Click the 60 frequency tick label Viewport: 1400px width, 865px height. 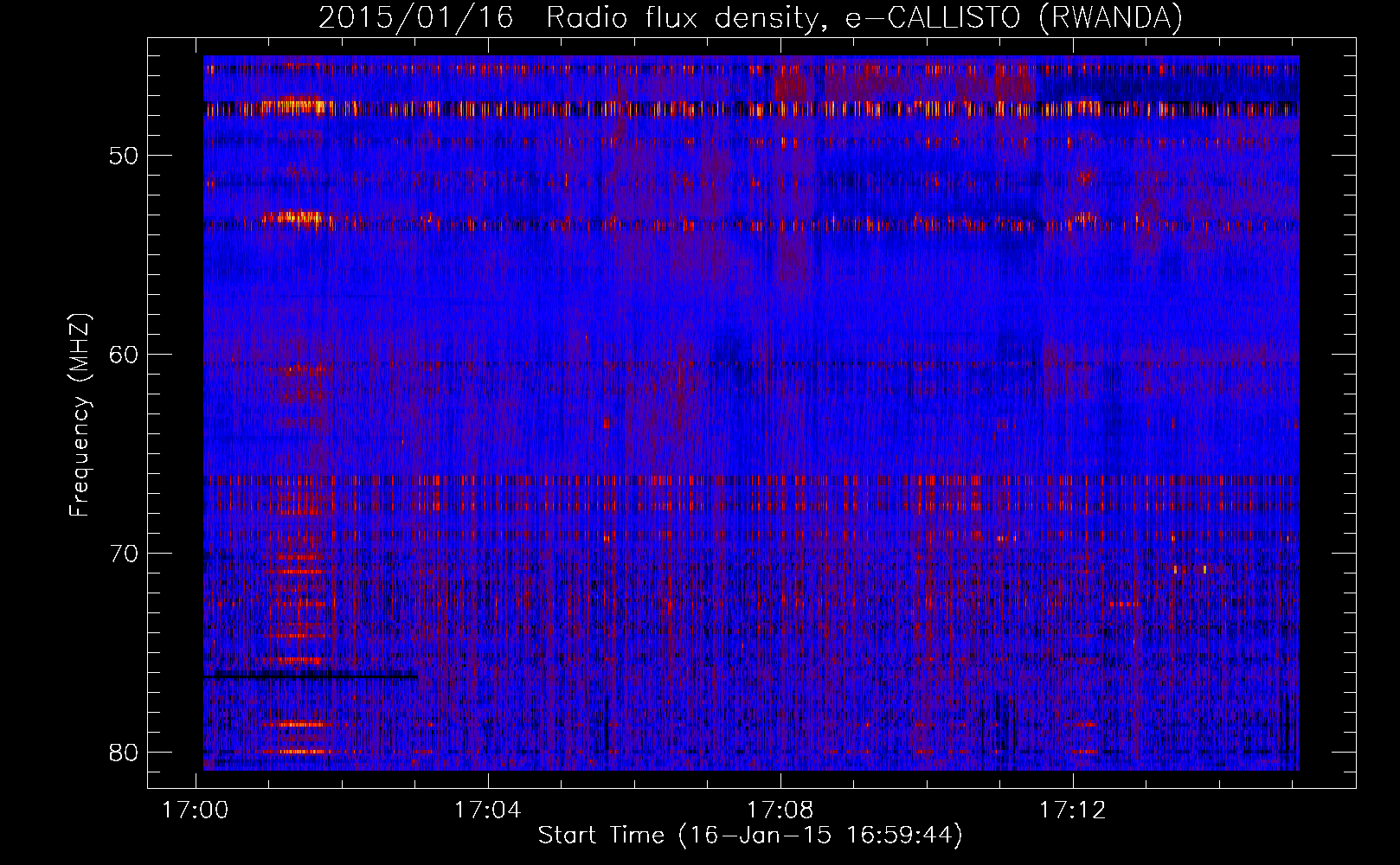(124, 354)
